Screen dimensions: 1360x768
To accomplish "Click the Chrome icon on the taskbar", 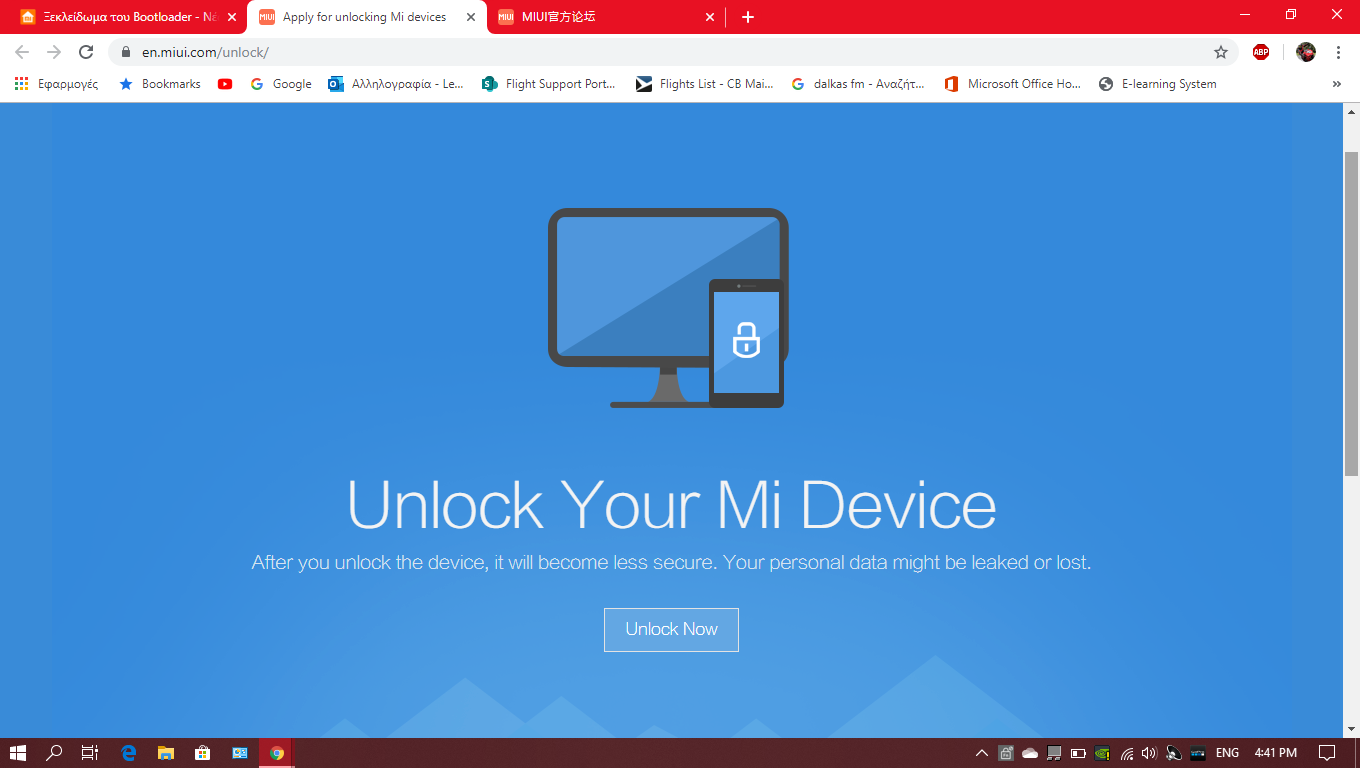I will tap(277, 753).
